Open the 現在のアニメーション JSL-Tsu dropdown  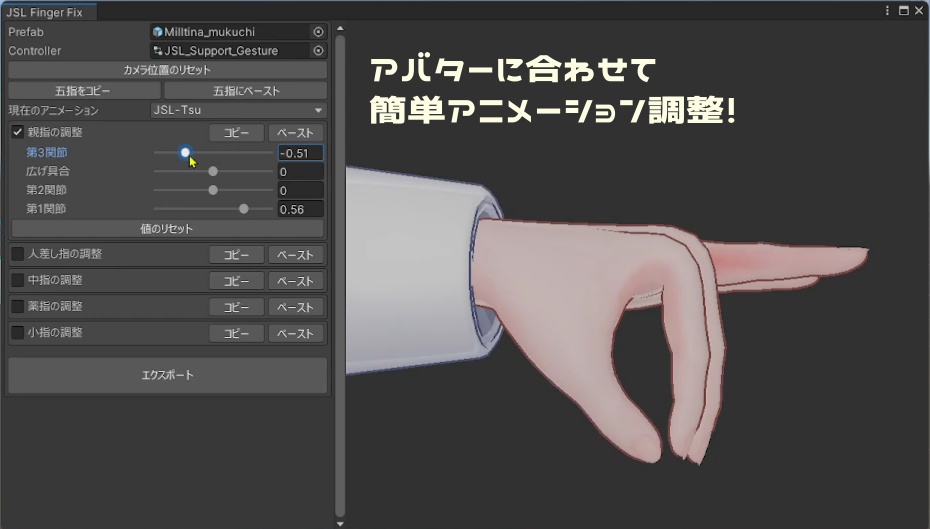[x=238, y=110]
